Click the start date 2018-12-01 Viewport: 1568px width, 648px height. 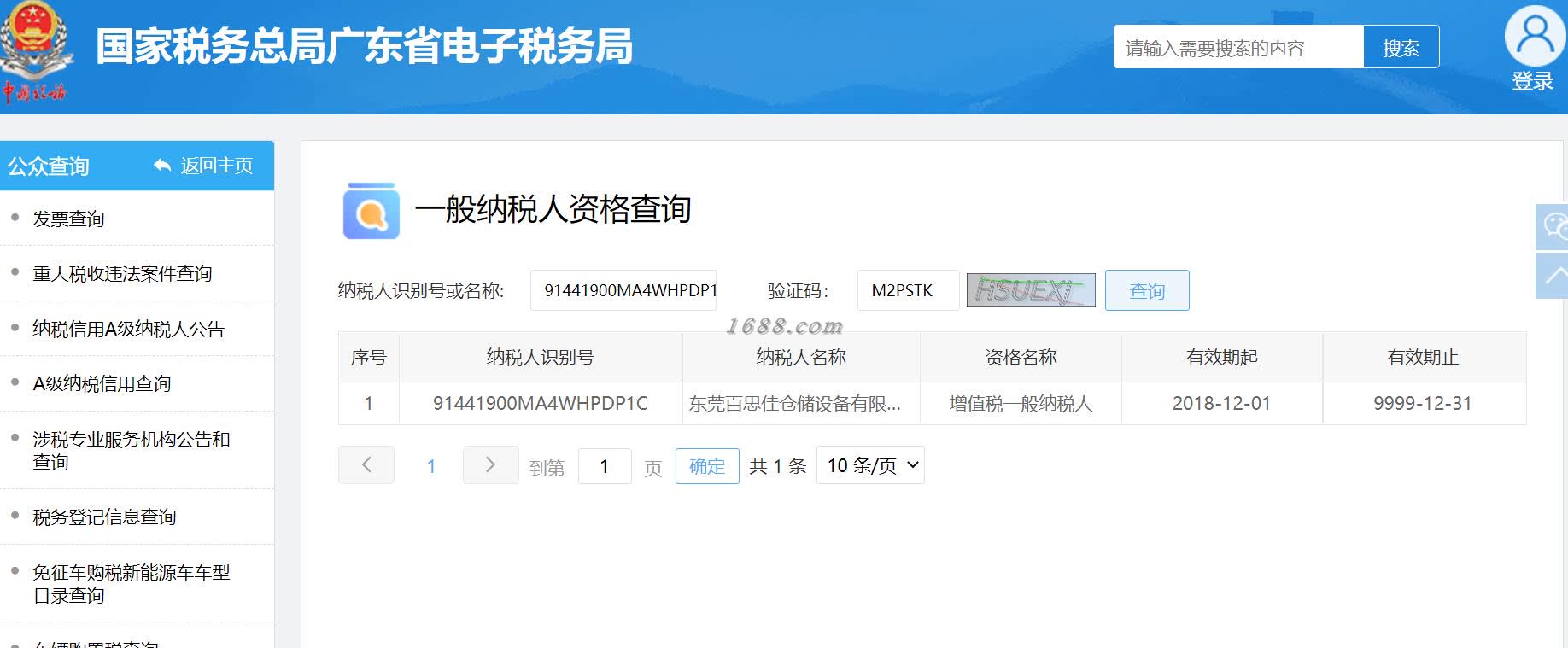coord(1221,403)
